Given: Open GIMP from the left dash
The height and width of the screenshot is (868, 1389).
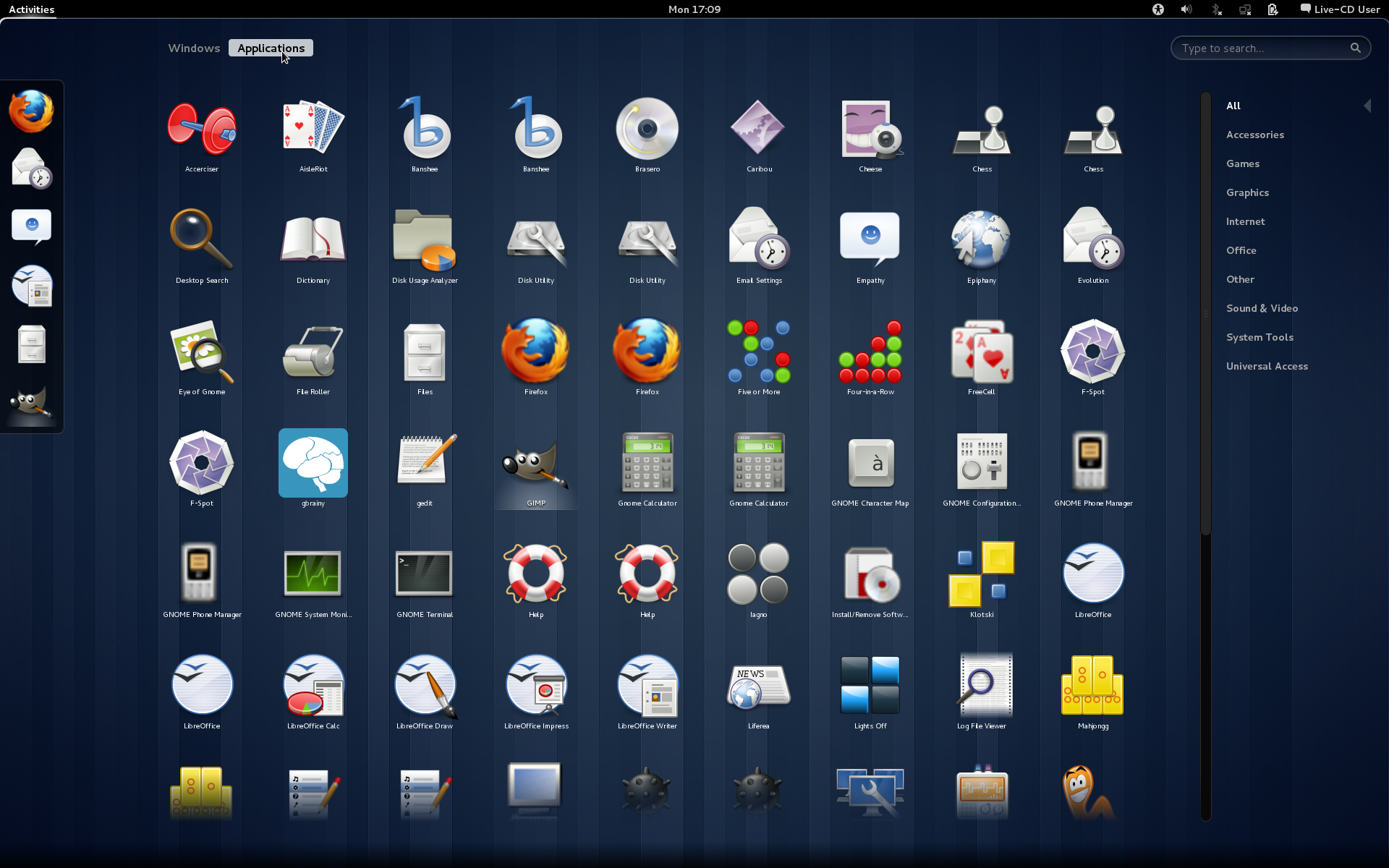Looking at the screenshot, I should (x=32, y=404).
